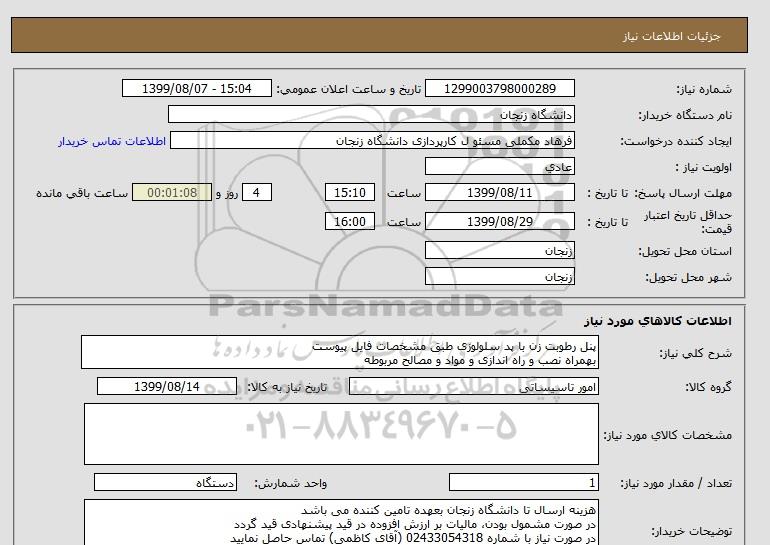Click the ساعت باقی مانده label

click(82, 193)
